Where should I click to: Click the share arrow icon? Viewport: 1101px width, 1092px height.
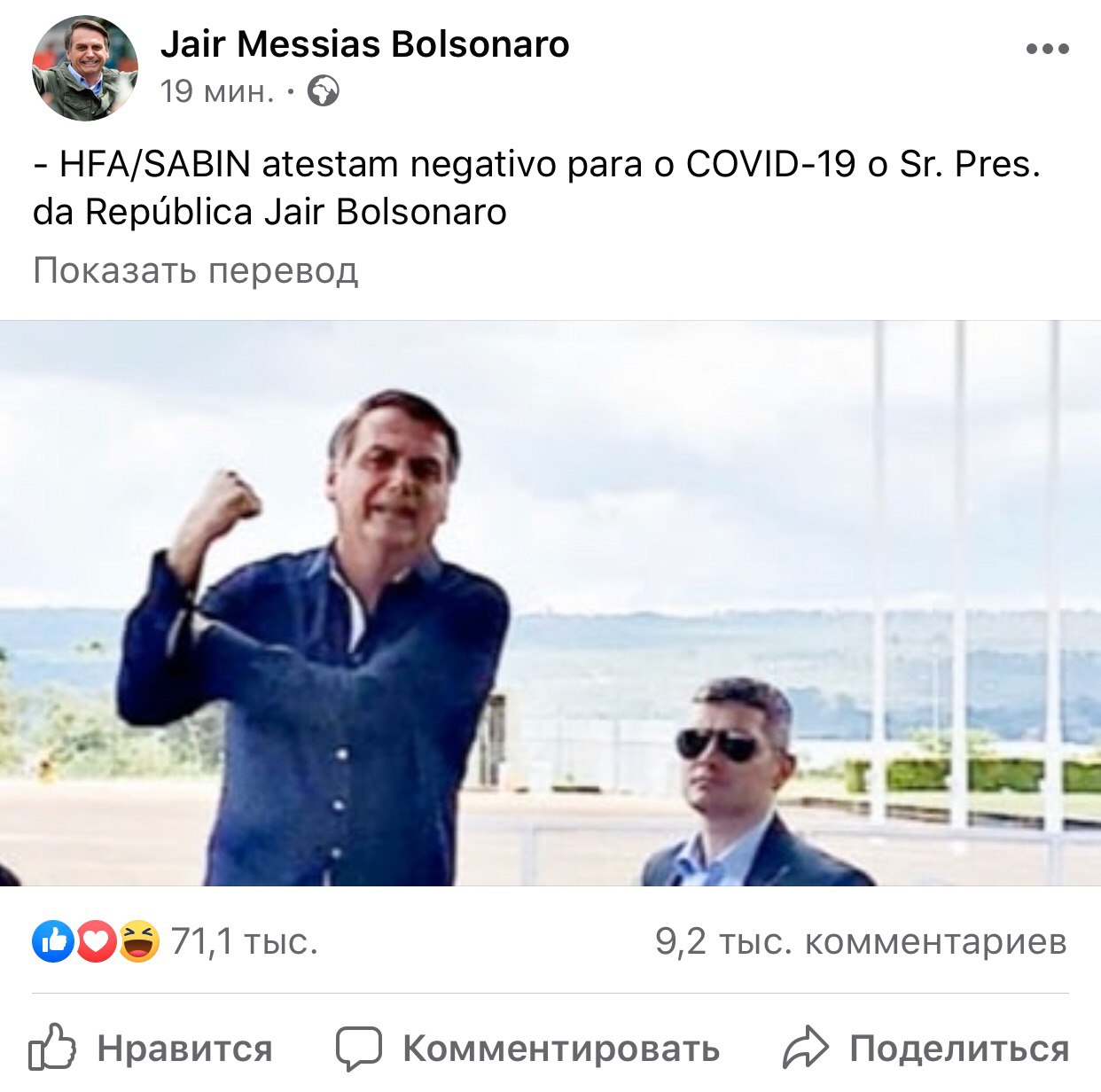point(805,1048)
